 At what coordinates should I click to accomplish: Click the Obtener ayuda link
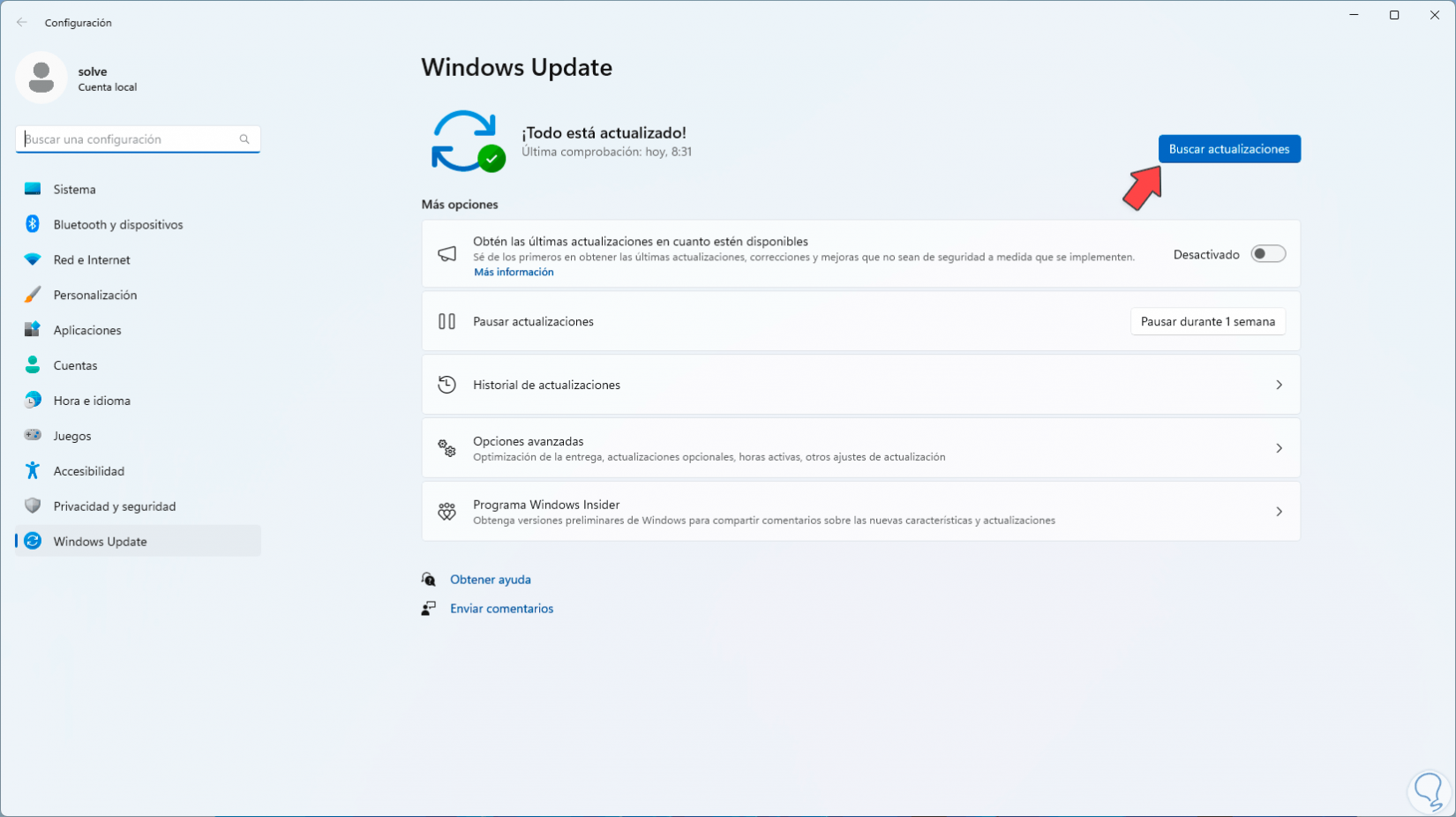[491, 580]
